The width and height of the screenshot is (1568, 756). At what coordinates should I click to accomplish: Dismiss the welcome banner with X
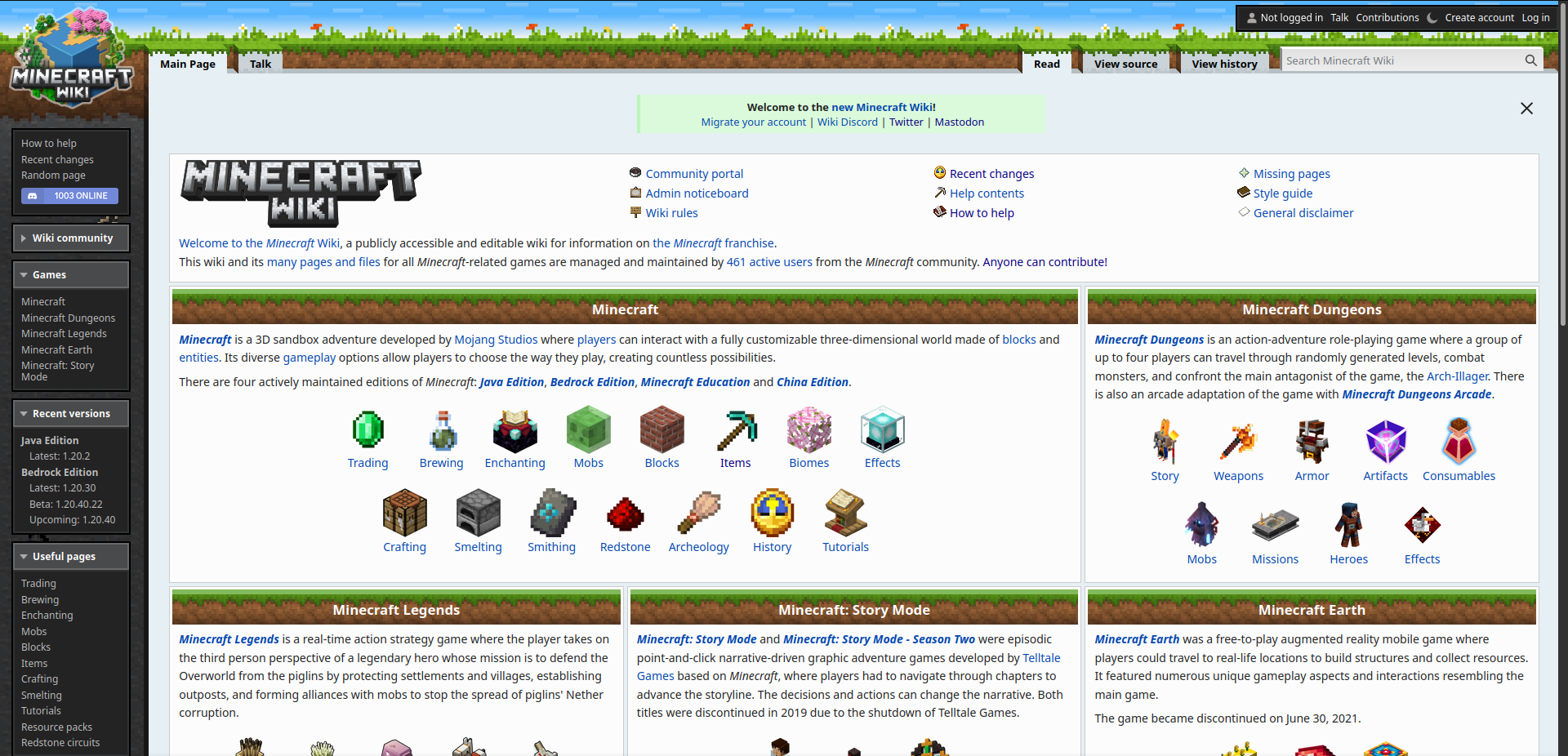click(1526, 109)
